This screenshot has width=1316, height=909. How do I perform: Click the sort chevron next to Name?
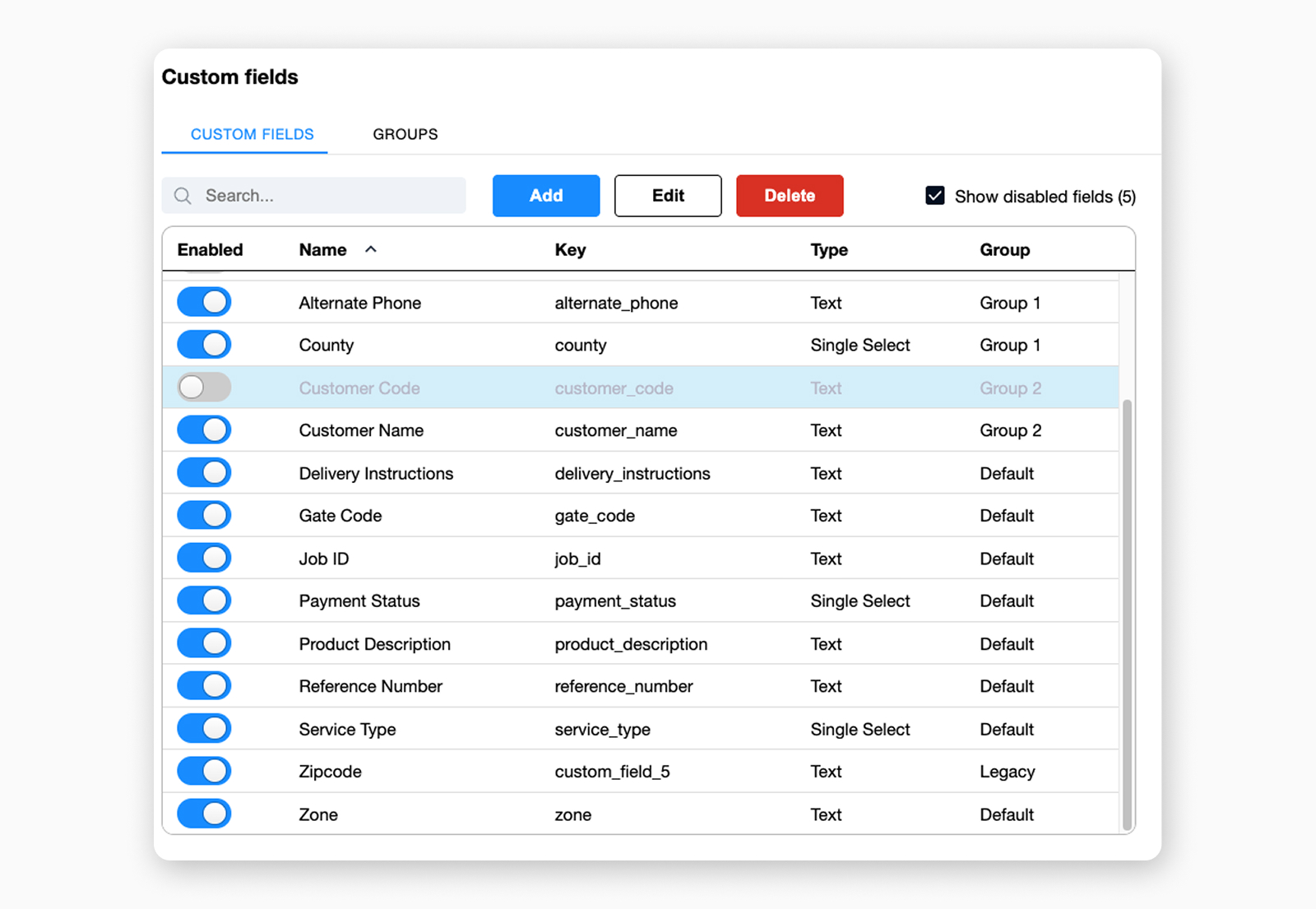click(371, 248)
